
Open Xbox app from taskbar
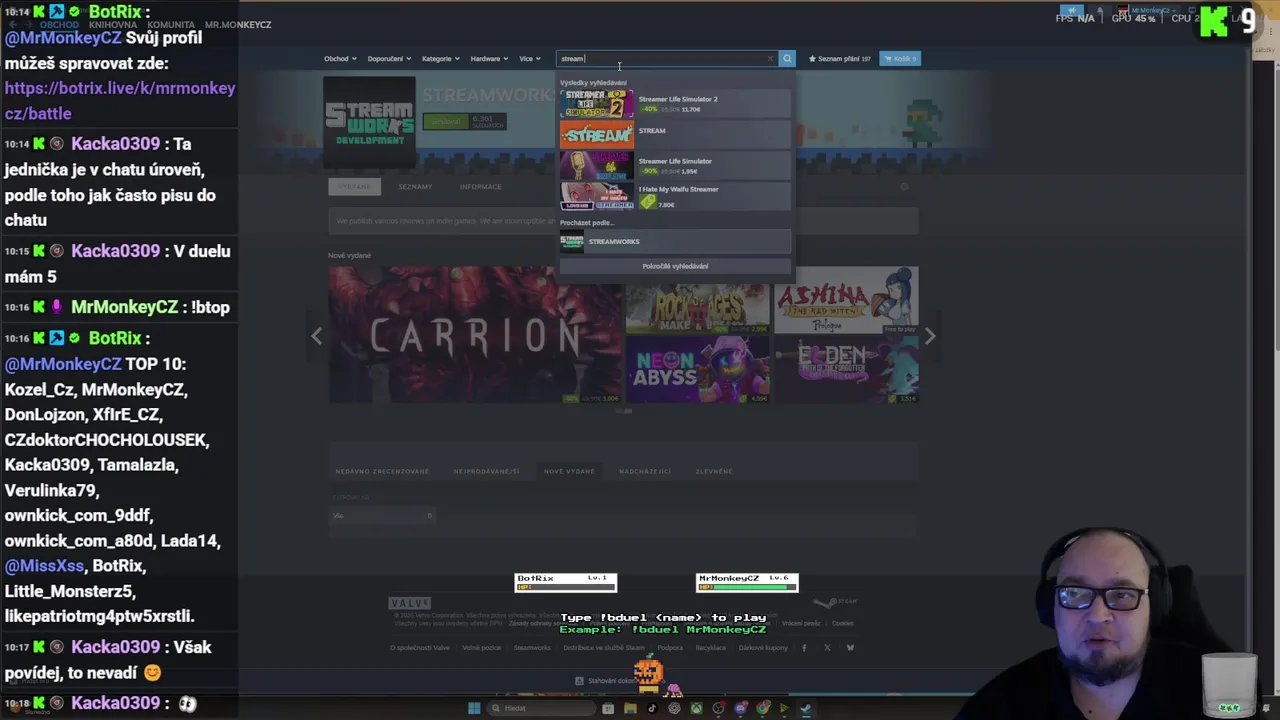pyautogui.click(x=696, y=708)
